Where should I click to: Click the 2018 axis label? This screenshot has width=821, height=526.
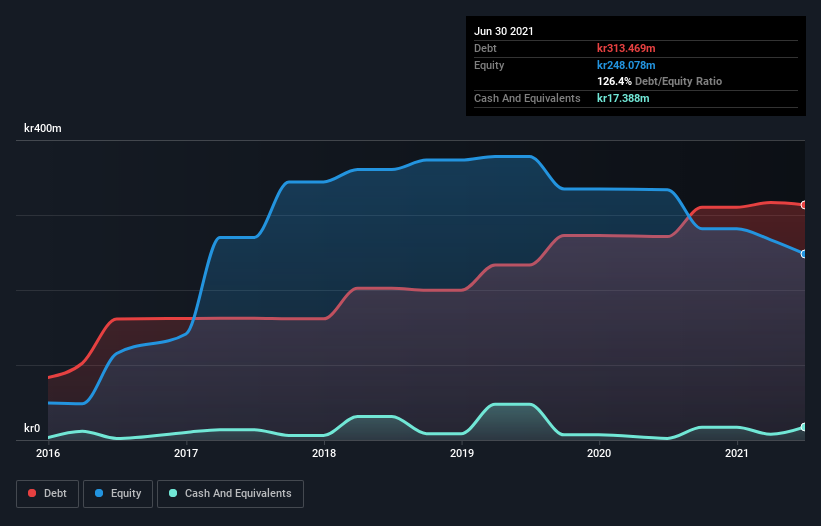324,453
